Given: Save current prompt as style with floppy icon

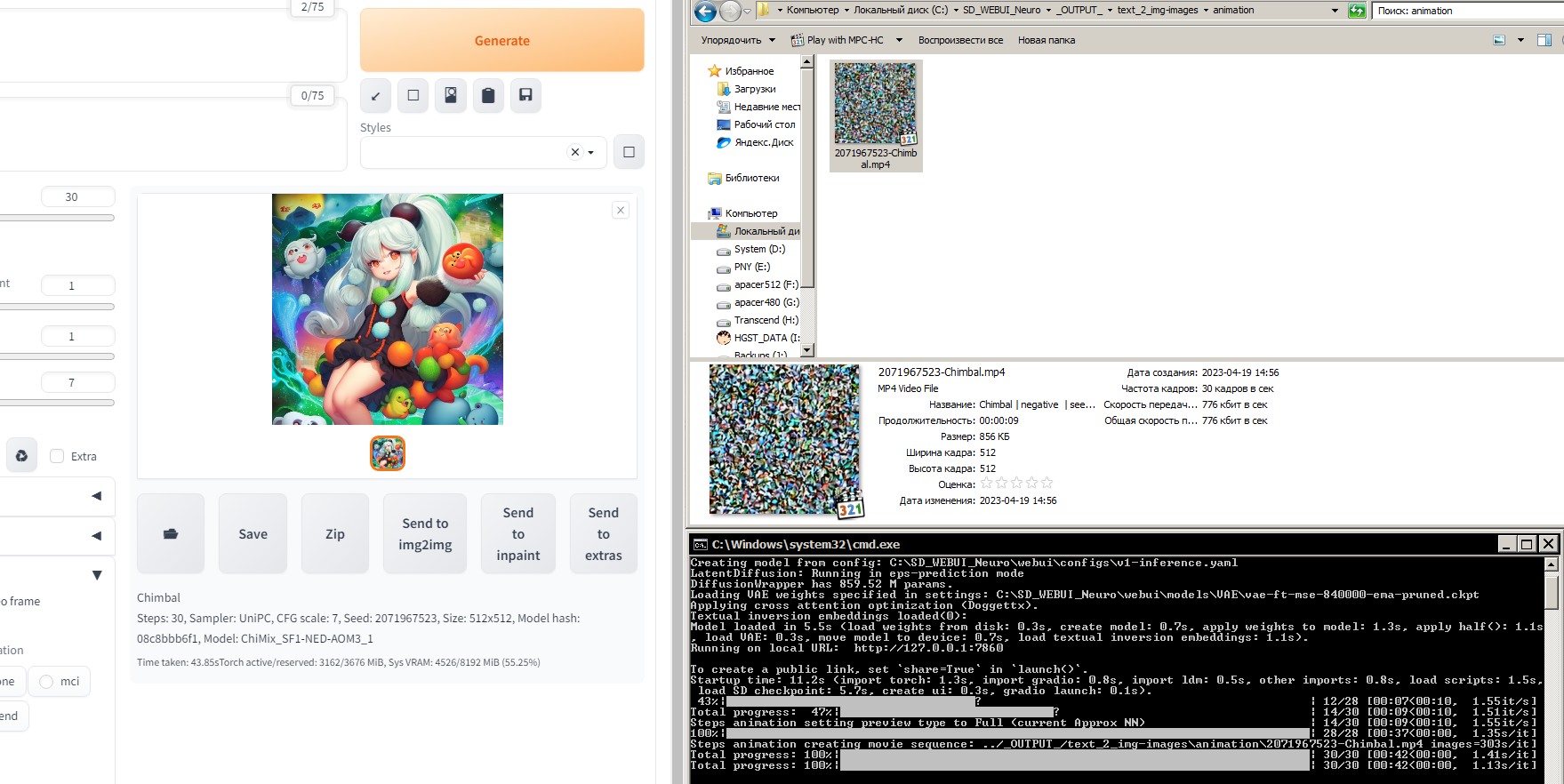Looking at the screenshot, I should [525, 95].
